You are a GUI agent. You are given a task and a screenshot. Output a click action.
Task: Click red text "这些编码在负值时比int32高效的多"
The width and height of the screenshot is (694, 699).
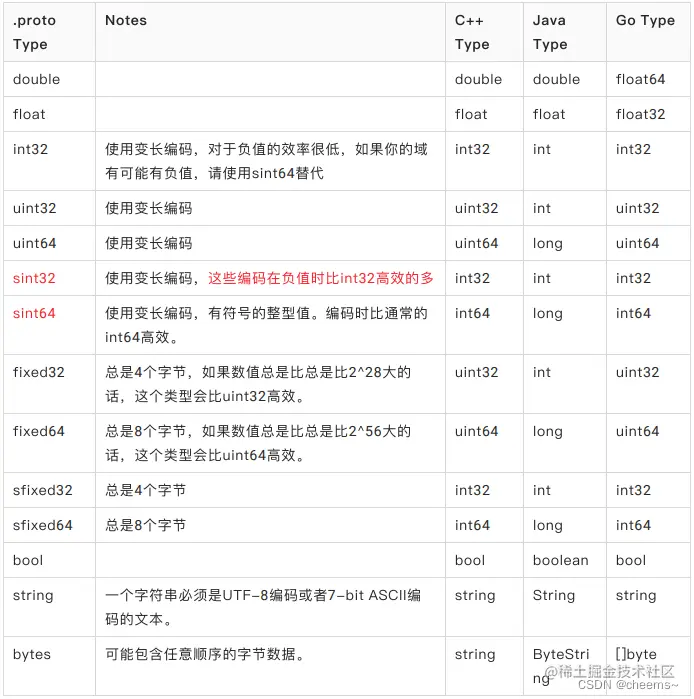click(x=320, y=278)
